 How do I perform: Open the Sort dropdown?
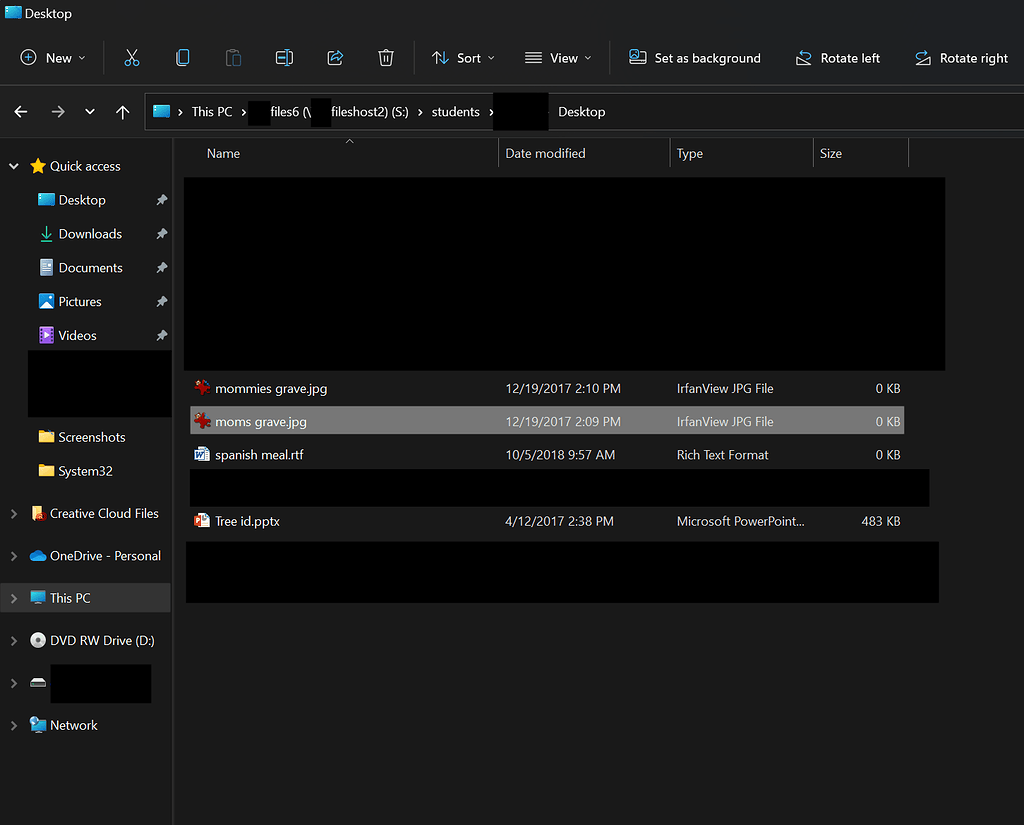point(462,57)
